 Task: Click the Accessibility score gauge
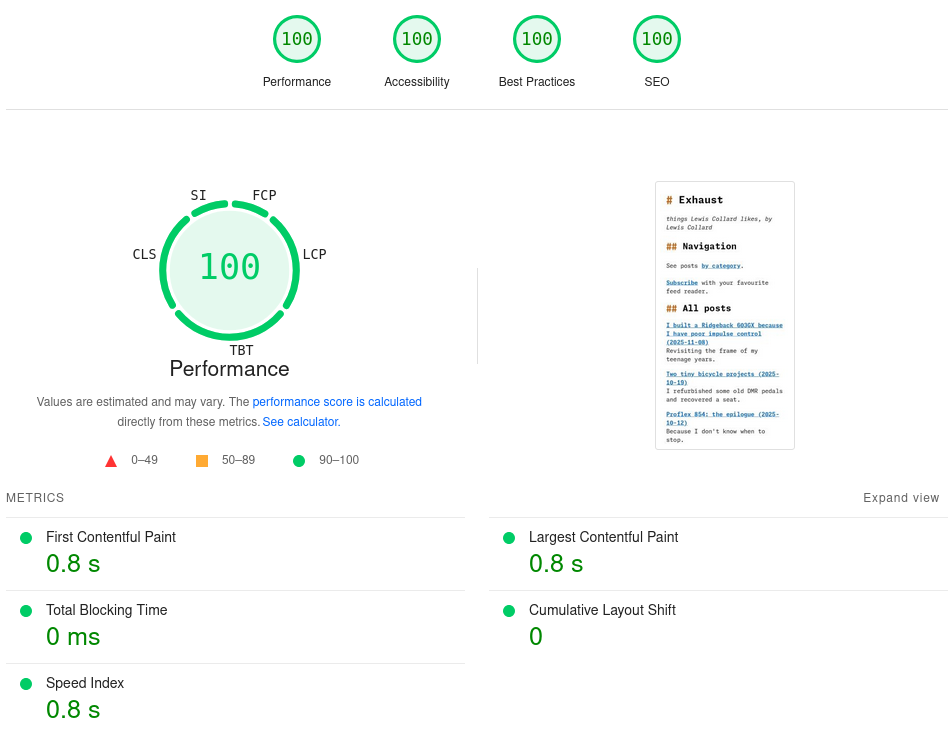417,40
